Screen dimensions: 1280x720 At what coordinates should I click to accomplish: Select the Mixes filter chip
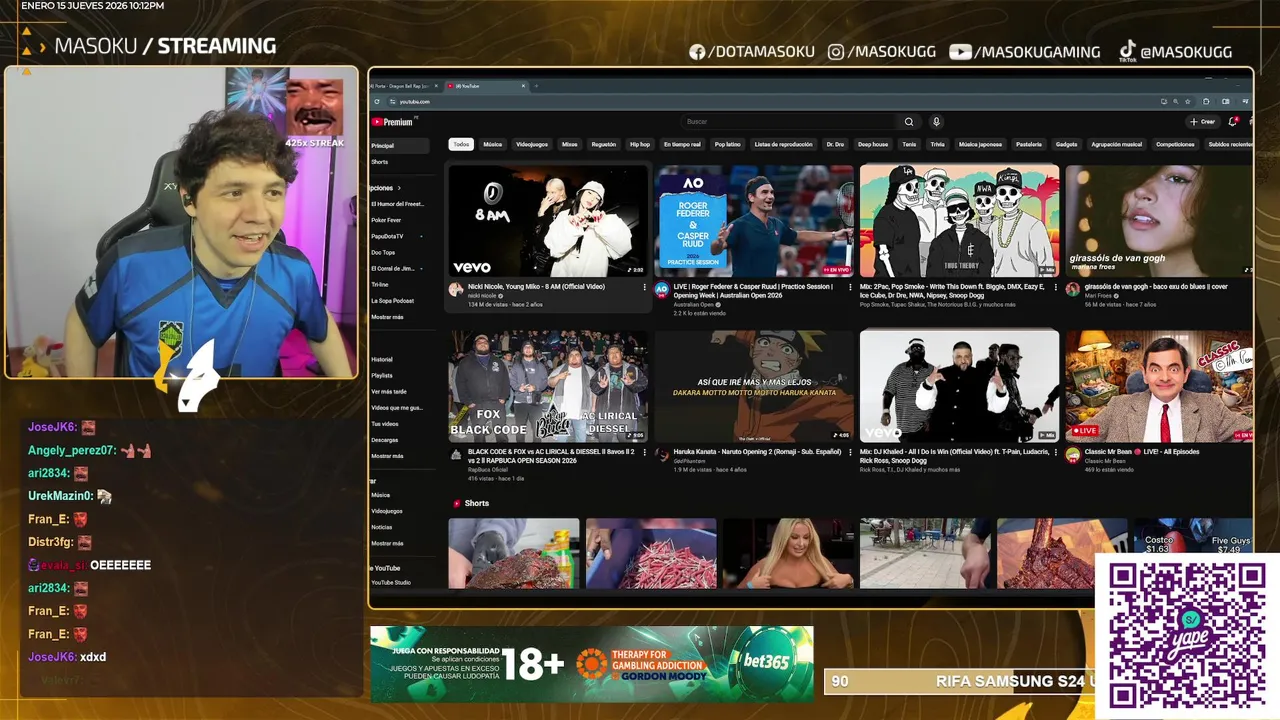click(569, 144)
